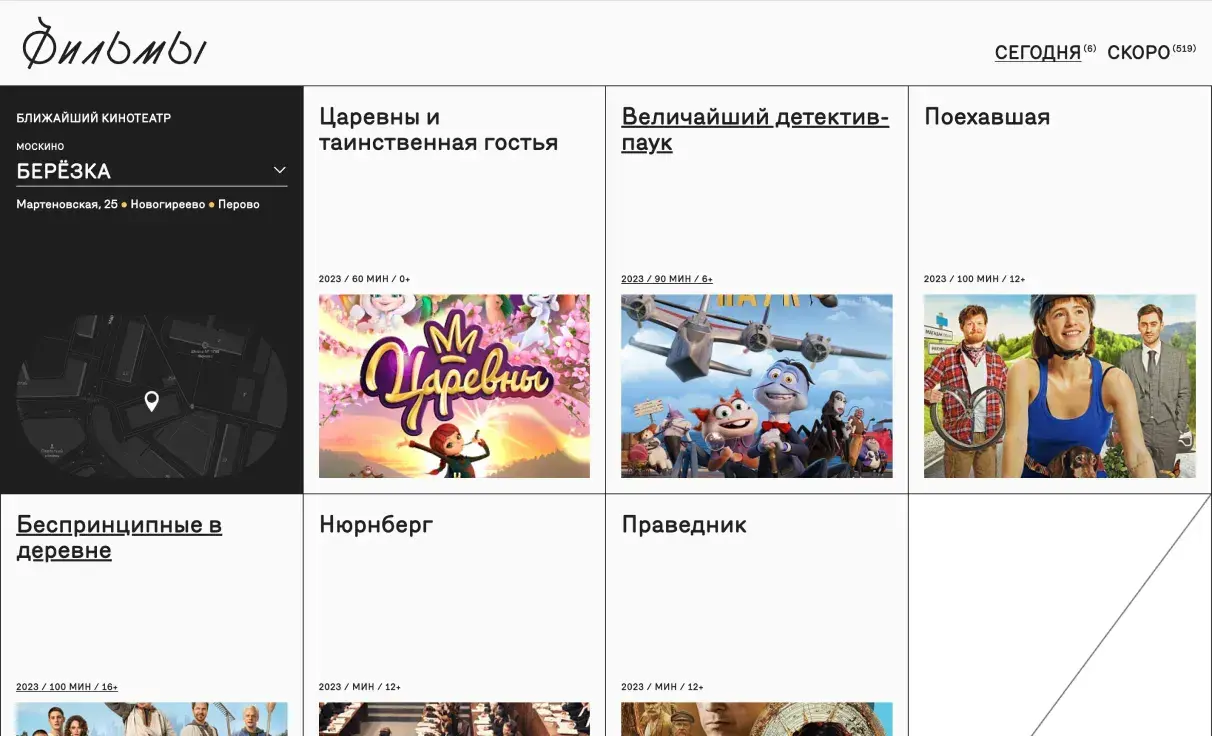Click the Перово metro label

pyautogui.click(x=239, y=204)
